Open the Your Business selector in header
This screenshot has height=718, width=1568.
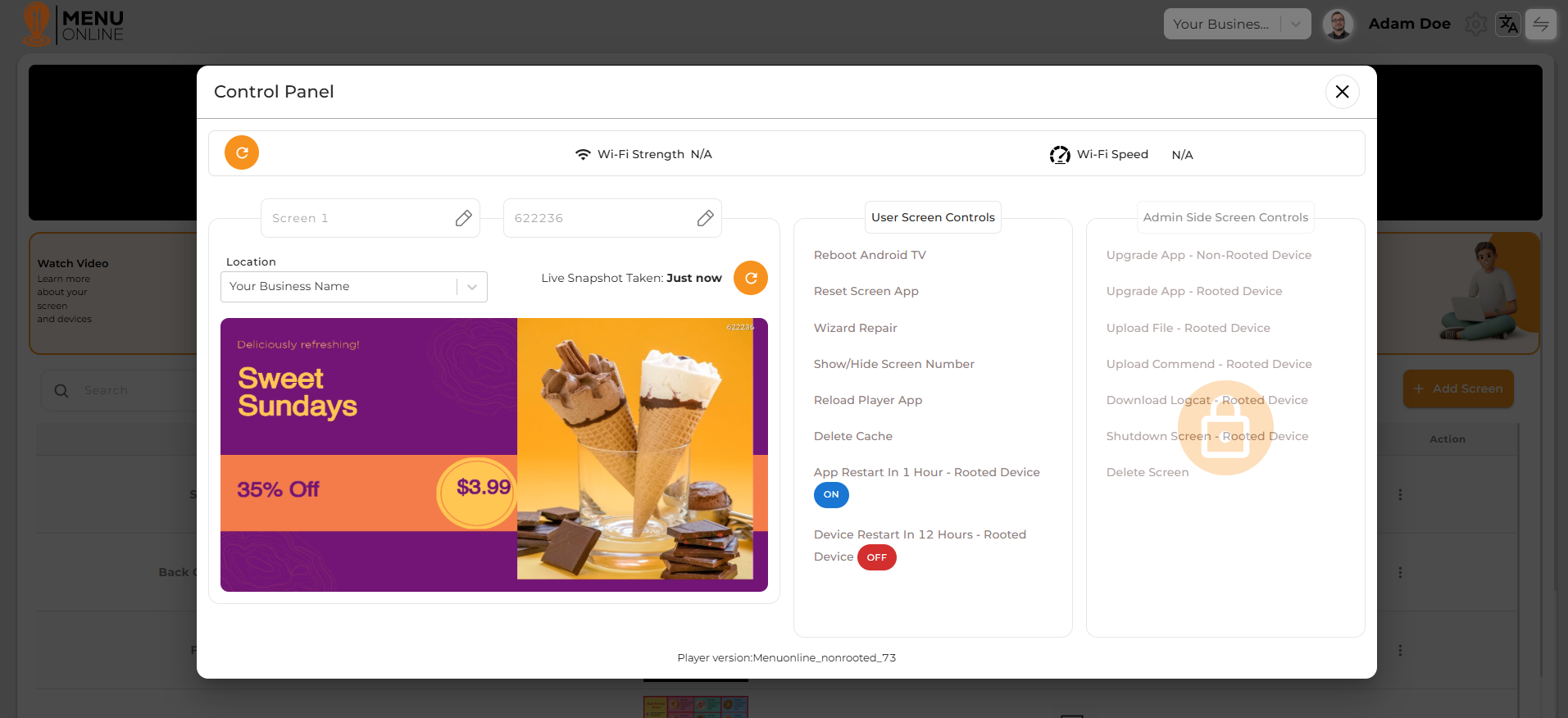[x=1236, y=25]
